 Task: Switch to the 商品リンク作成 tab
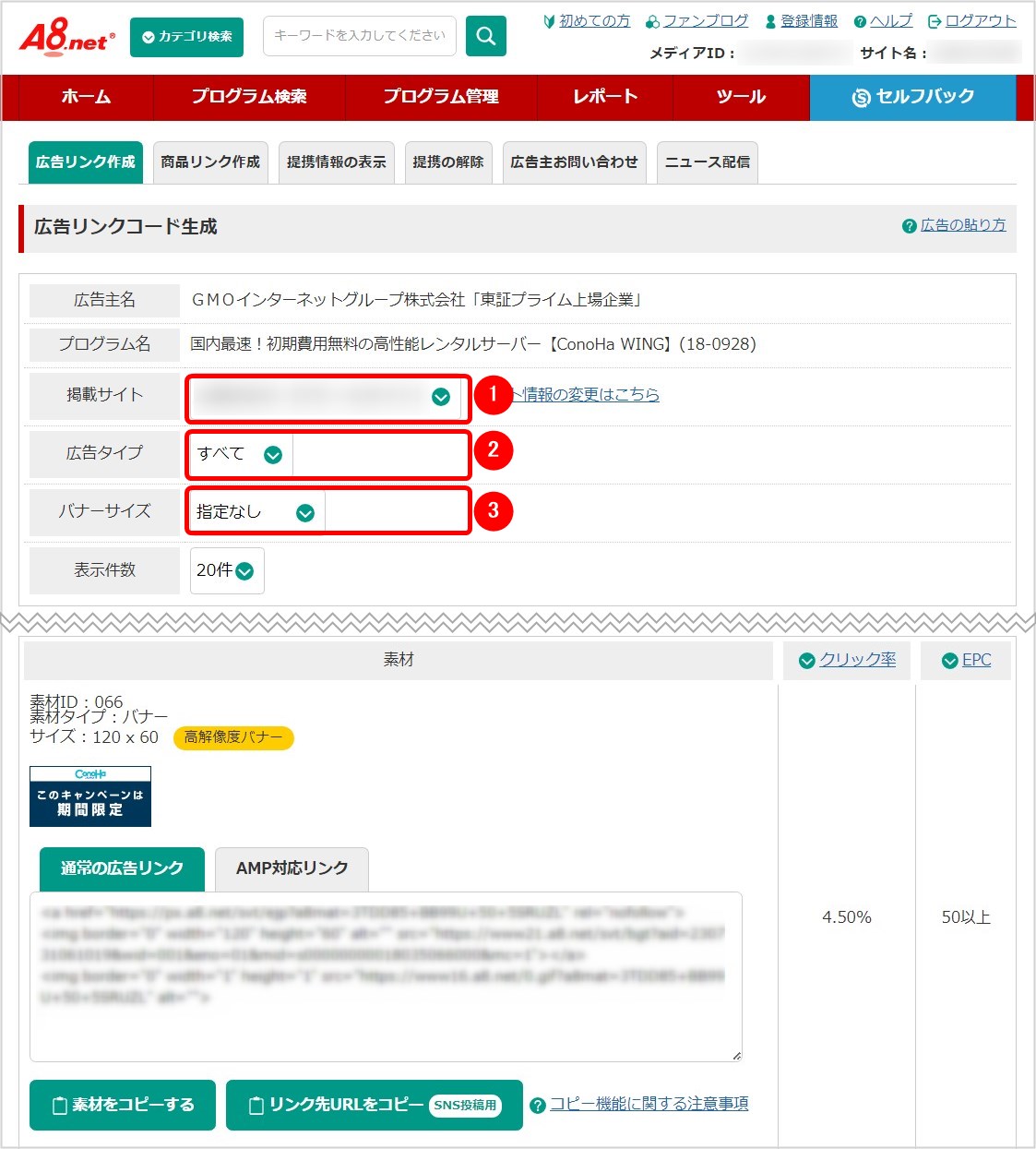coord(209,162)
